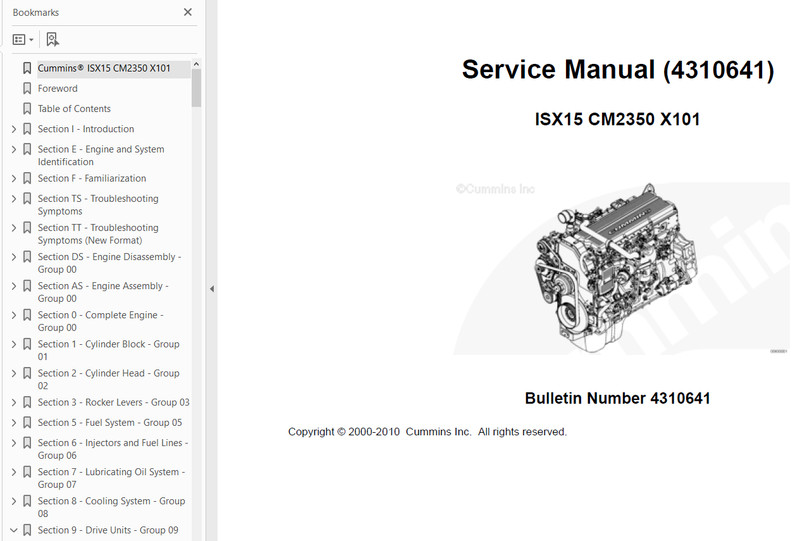The height and width of the screenshot is (541, 800).
Task: Expand Section I - Introduction
Action: tap(14, 129)
